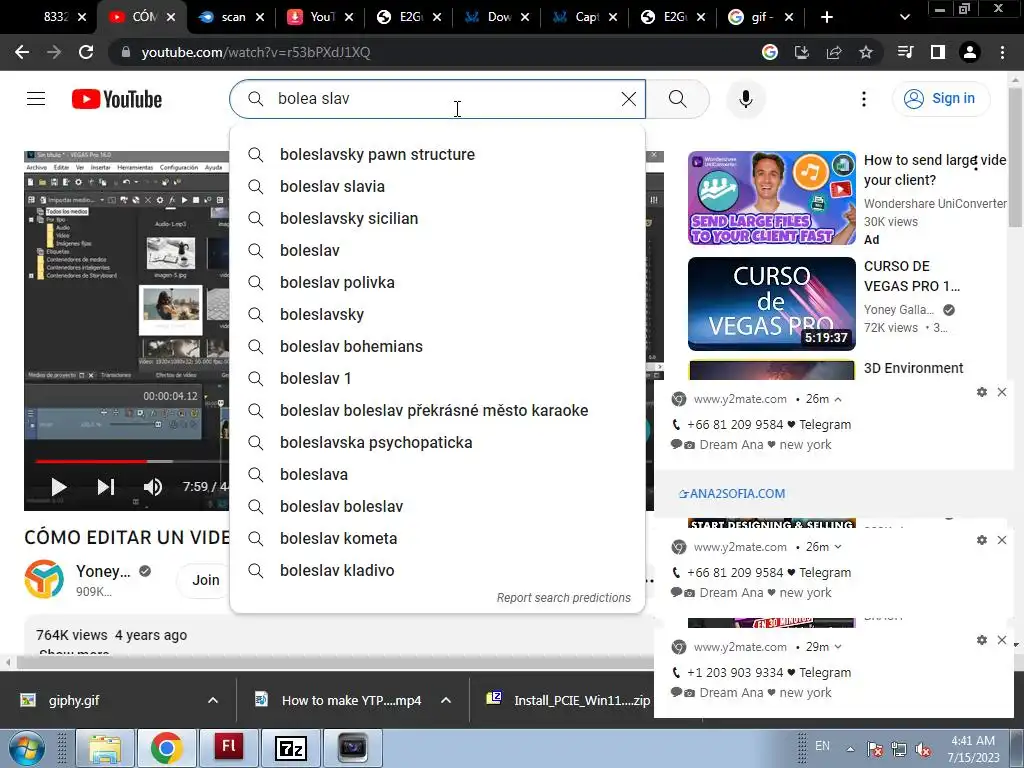Click the Join button
The width and height of the screenshot is (1024, 768).
tap(205, 580)
